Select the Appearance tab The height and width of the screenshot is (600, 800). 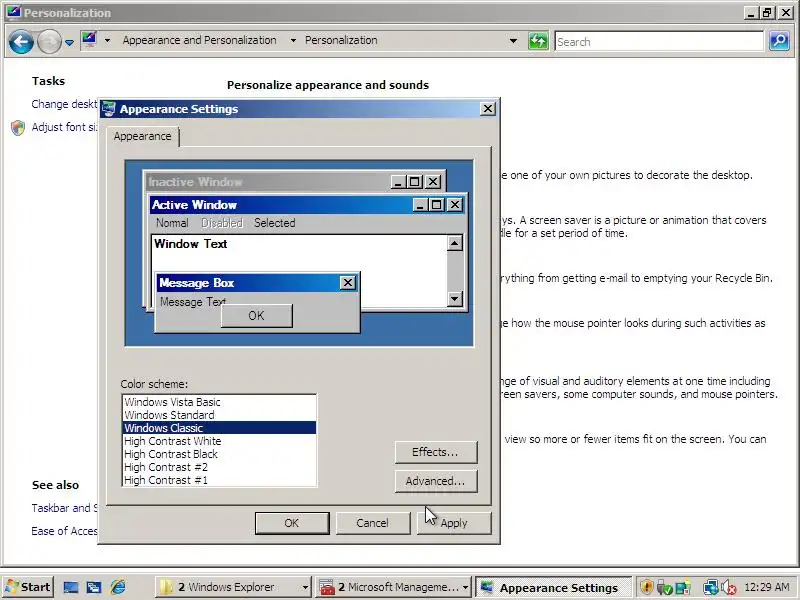point(143,136)
